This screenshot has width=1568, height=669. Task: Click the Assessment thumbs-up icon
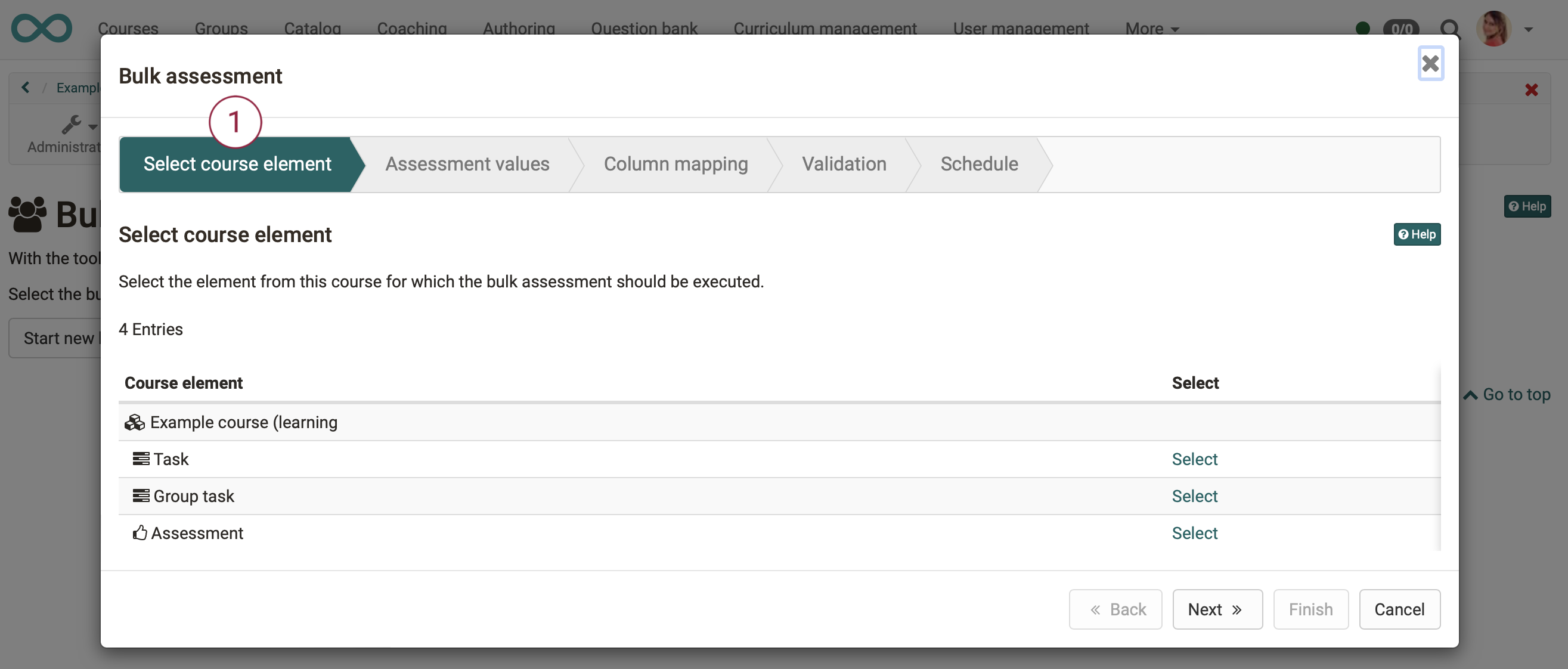pos(139,533)
